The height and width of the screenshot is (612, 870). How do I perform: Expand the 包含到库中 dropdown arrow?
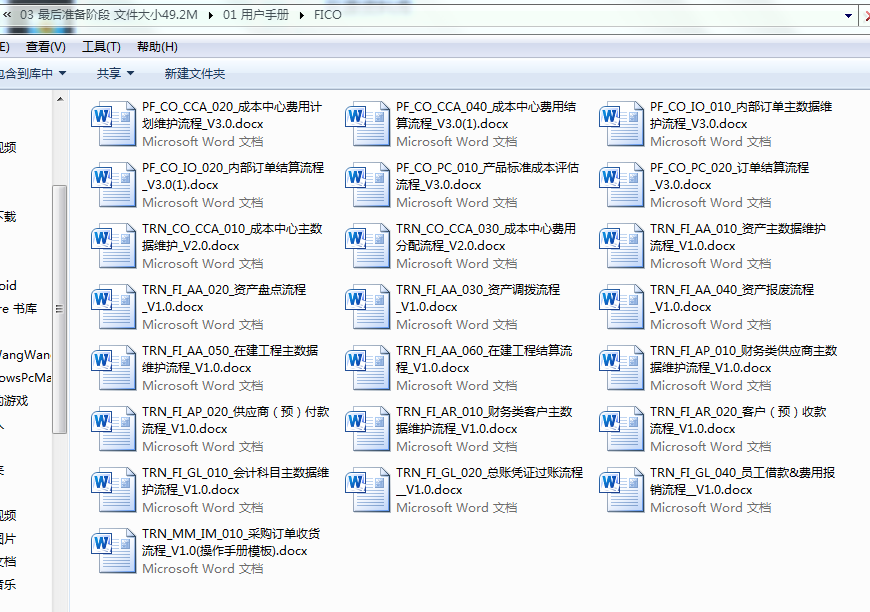pyautogui.click(x=62, y=73)
